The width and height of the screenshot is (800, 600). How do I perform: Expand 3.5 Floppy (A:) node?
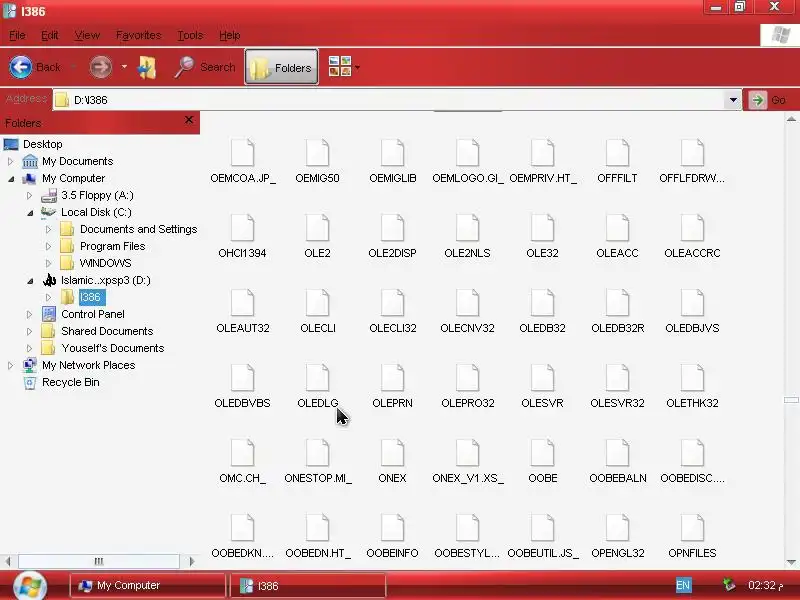pos(30,195)
